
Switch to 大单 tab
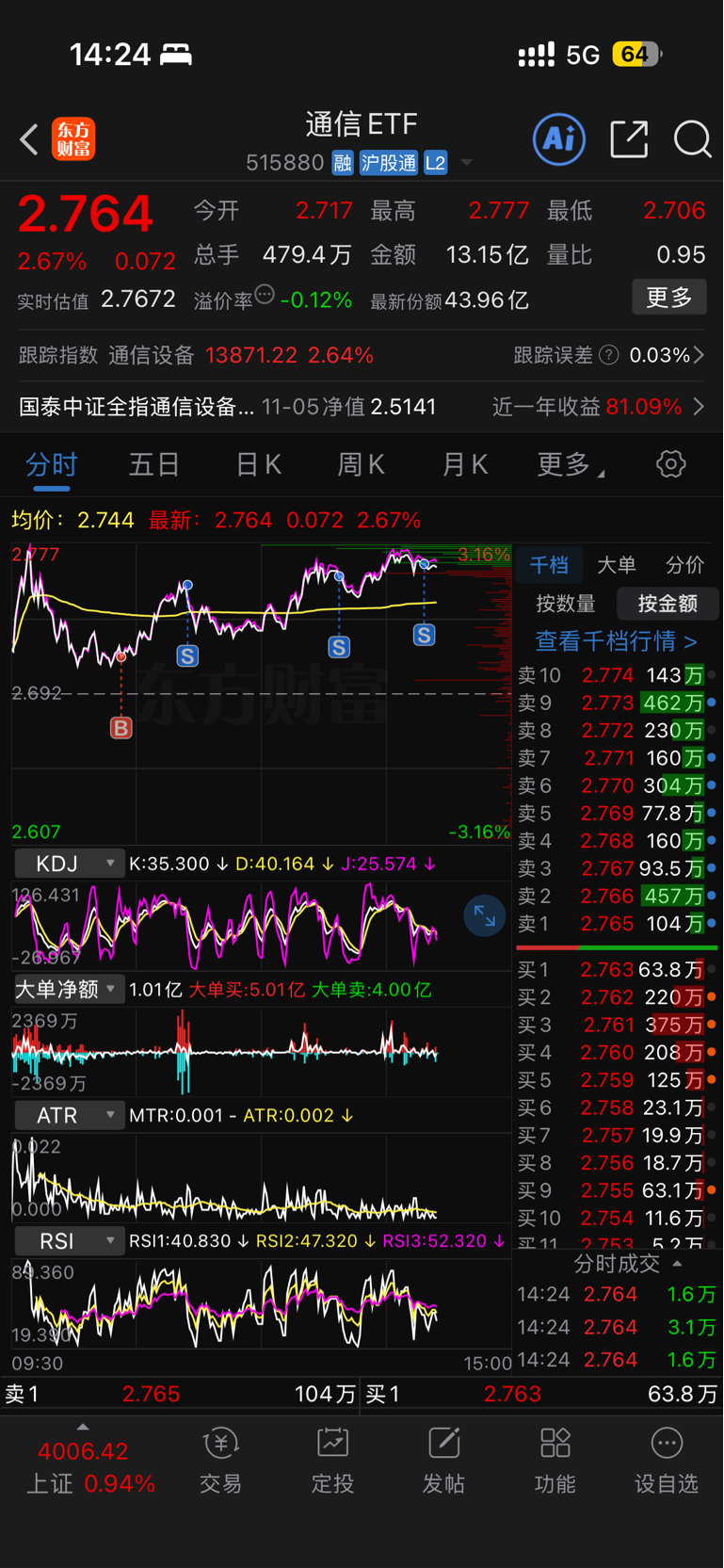[617, 565]
